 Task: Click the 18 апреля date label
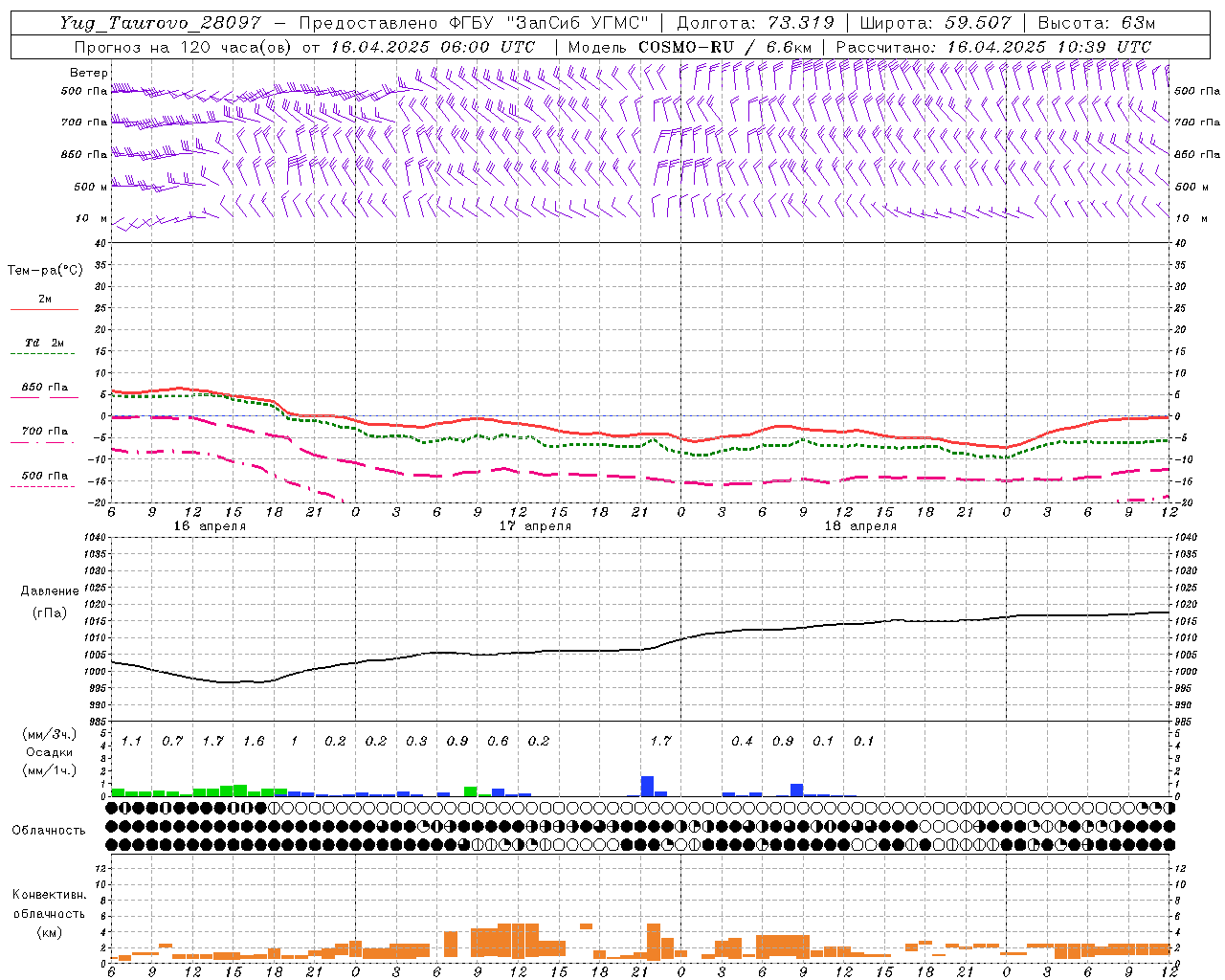(860, 525)
